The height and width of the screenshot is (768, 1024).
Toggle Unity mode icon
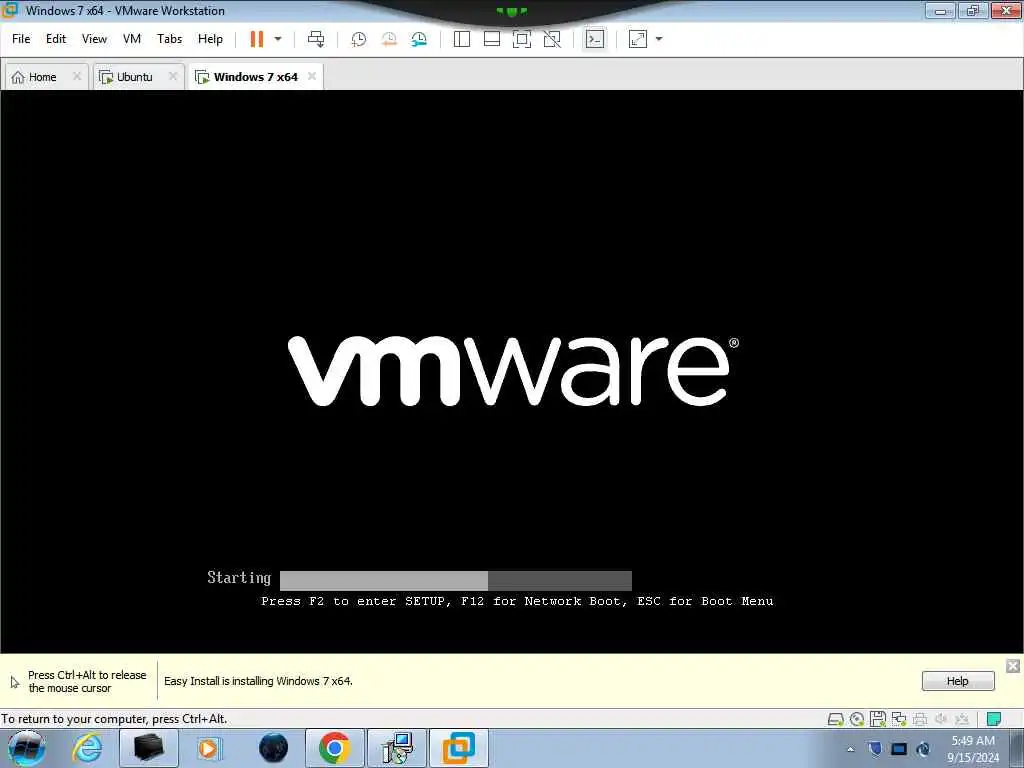point(552,39)
